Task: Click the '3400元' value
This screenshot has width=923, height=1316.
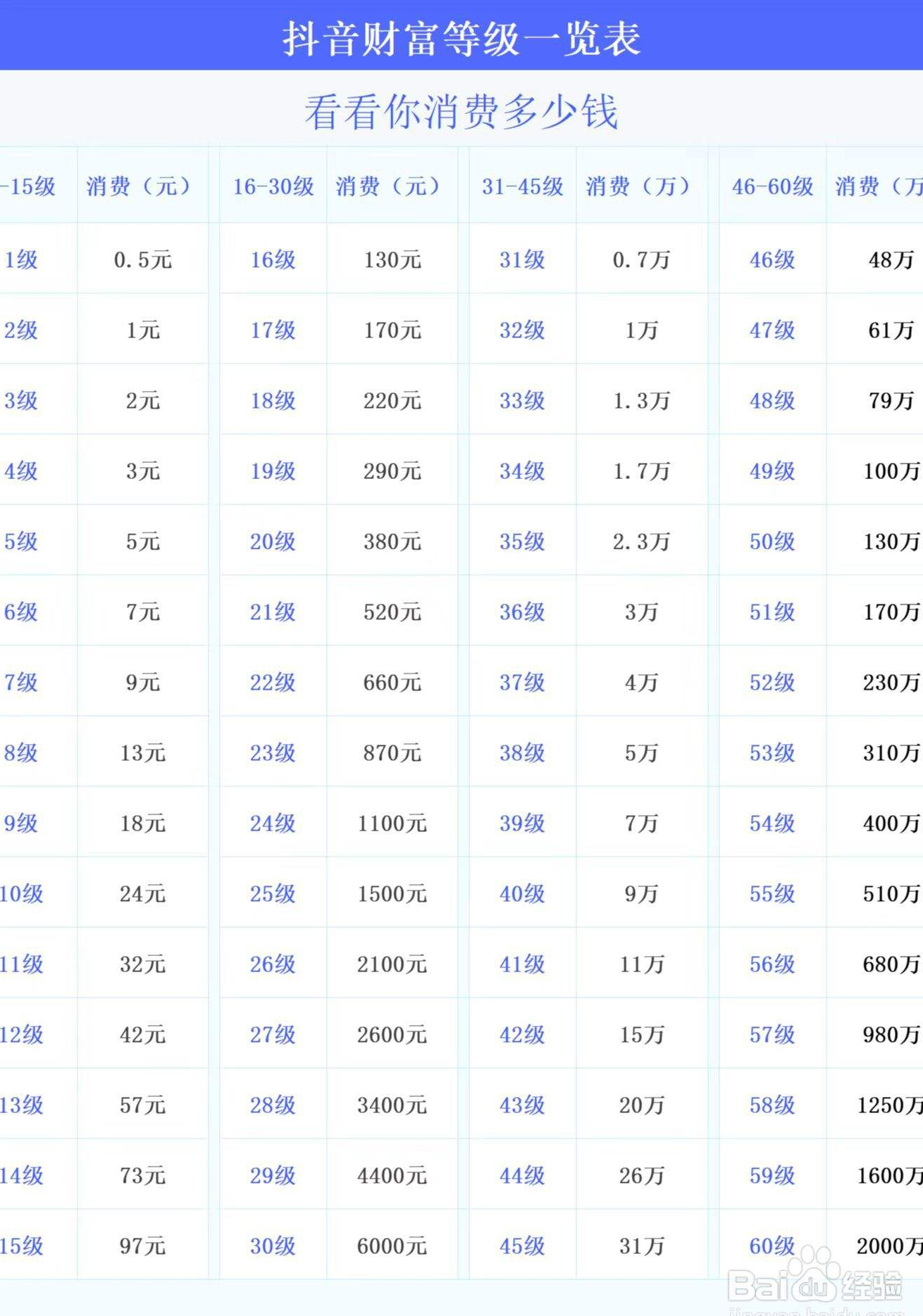Action: pyautogui.click(x=392, y=1105)
